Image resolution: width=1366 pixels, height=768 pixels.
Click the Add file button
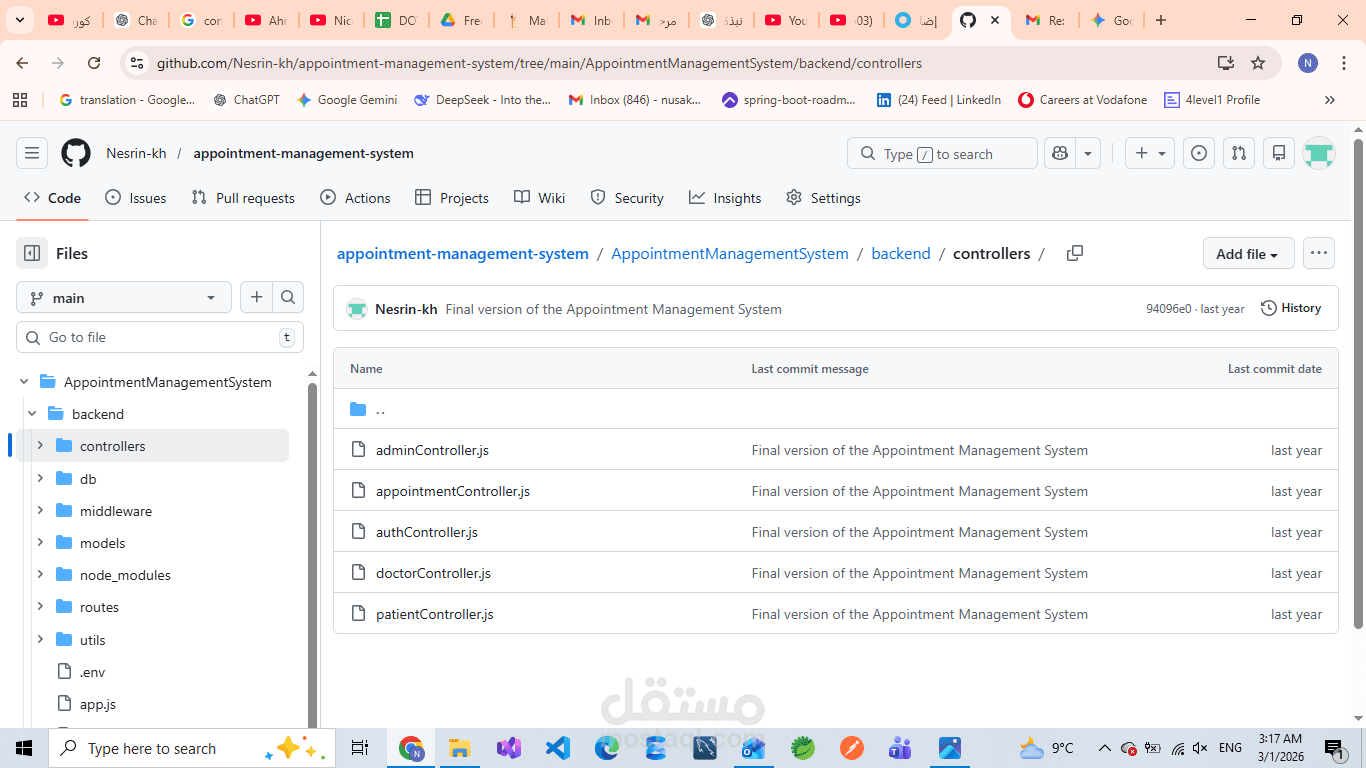[x=1248, y=253]
